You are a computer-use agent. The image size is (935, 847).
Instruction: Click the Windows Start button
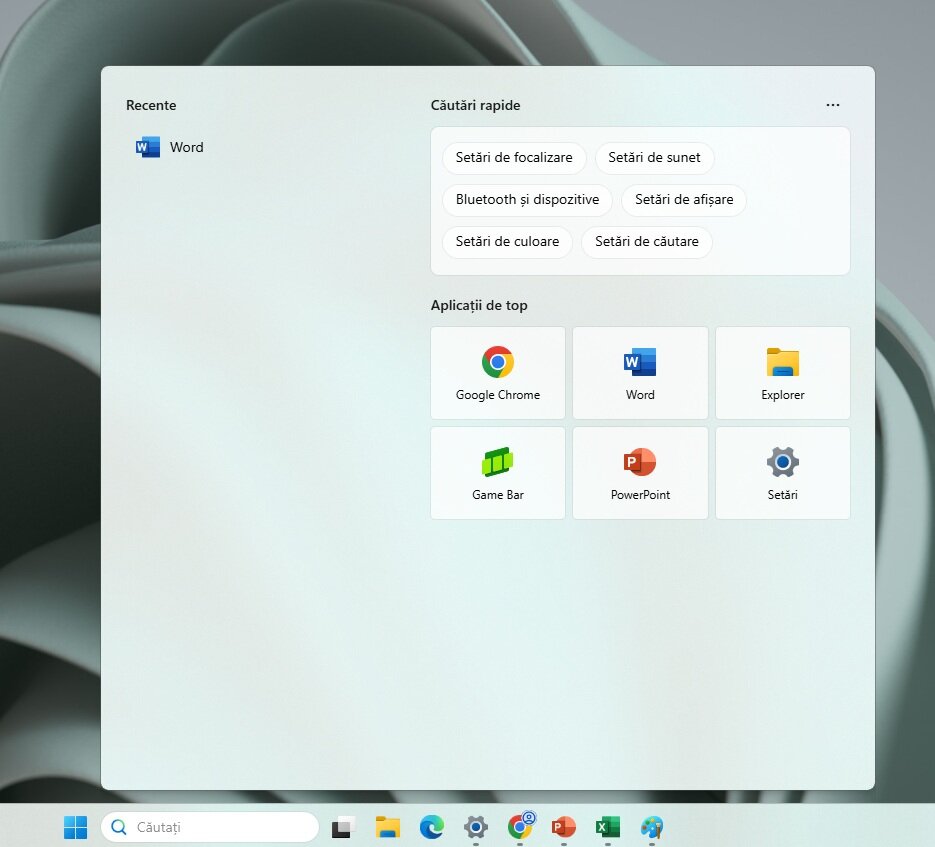coord(75,827)
